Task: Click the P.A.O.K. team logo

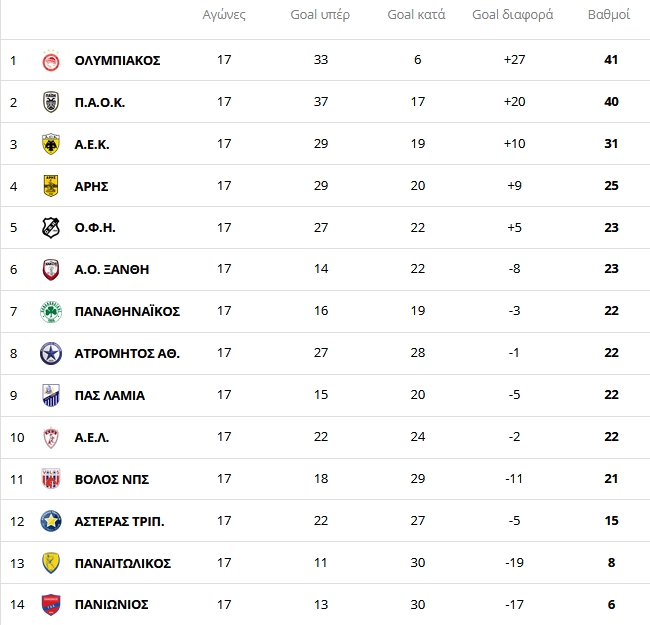Action: click(51, 102)
